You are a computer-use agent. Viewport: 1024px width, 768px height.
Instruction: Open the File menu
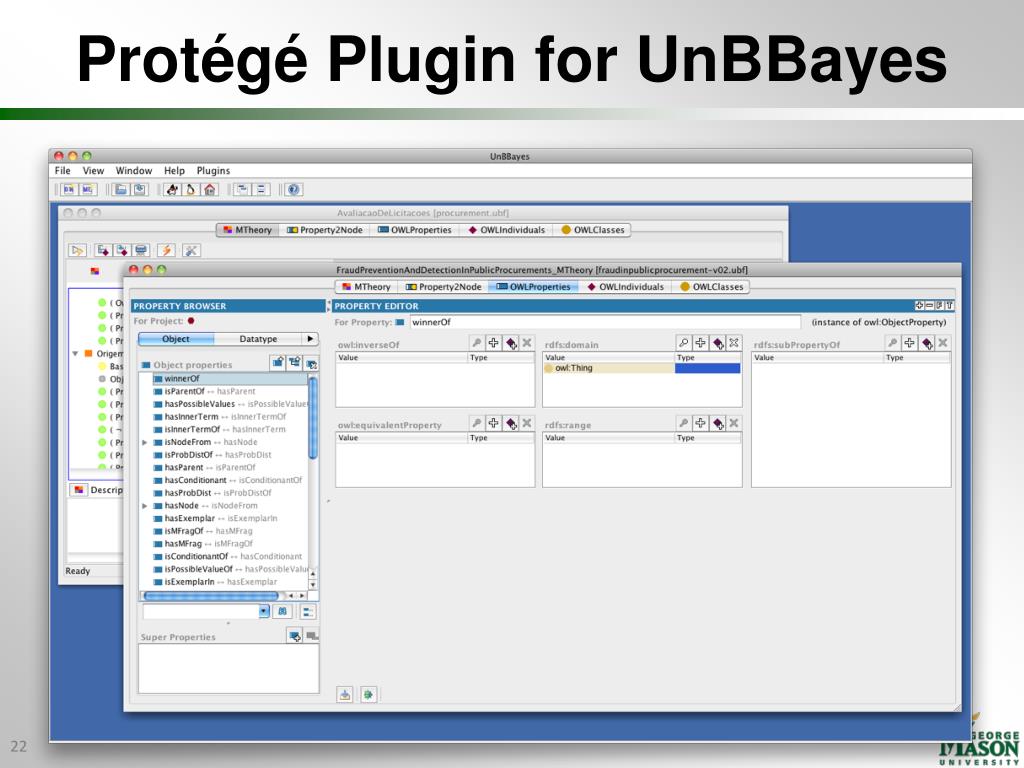click(x=63, y=170)
